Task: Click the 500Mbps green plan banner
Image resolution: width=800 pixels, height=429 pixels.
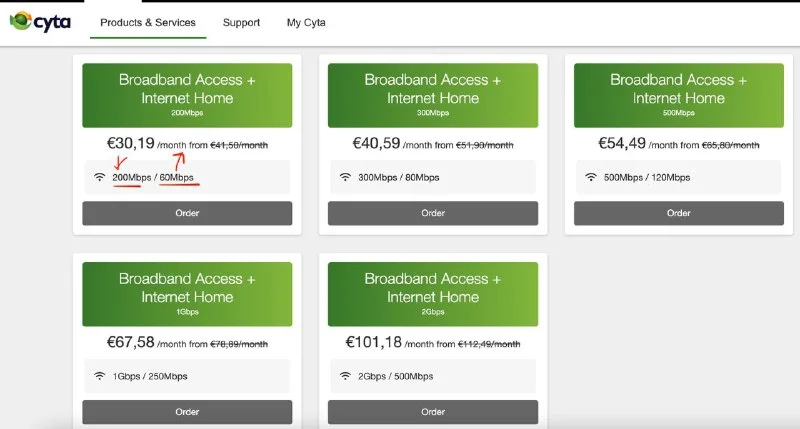Action: pyautogui.click(x=679, y=95)
